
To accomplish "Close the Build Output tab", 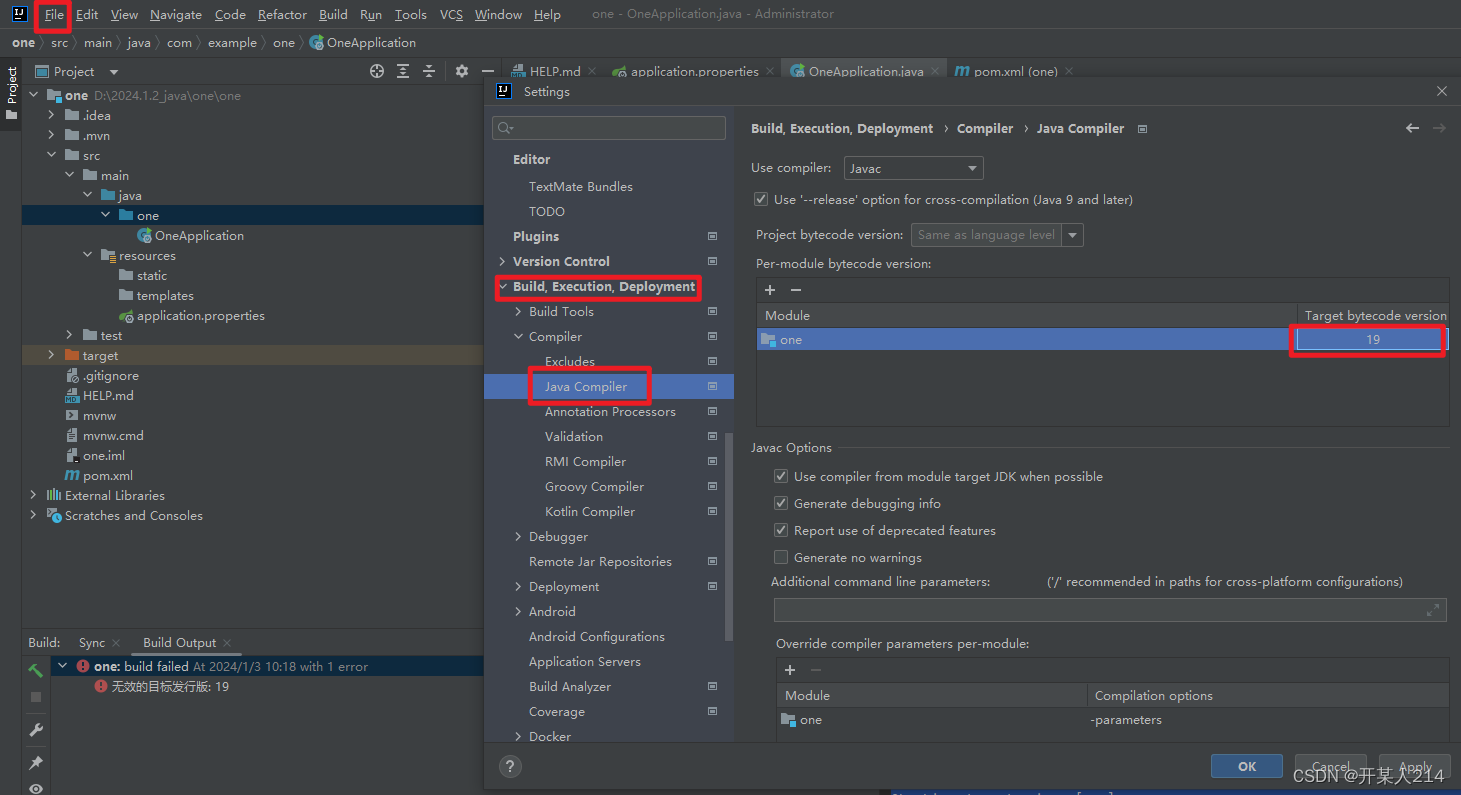I will pos(227,643).
